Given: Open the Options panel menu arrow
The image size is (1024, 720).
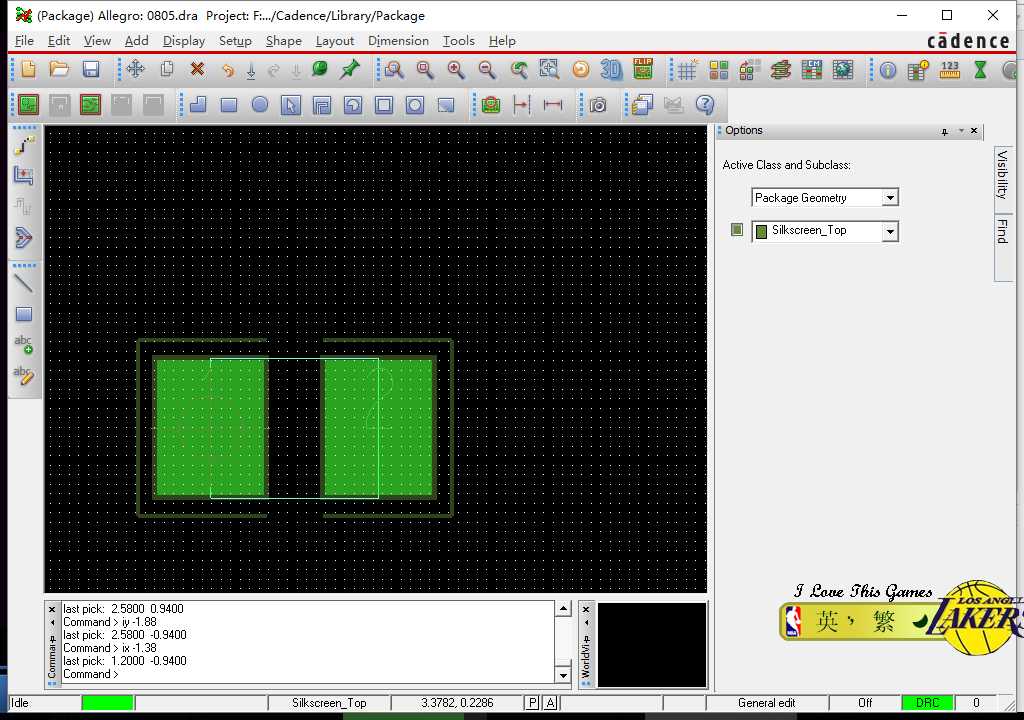Looking at the screenshot, I should (961, 131).
